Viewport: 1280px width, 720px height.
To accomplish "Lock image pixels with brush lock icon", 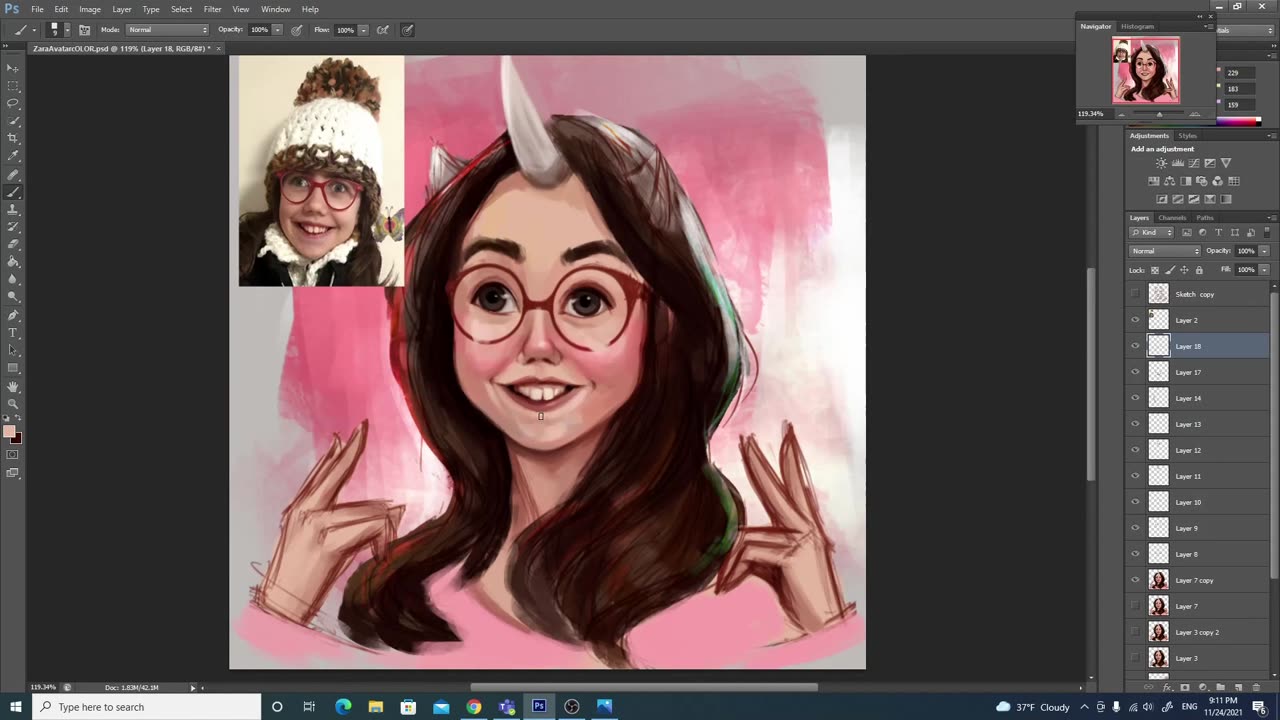I will pyautogui.click(x=1170, y=270).
